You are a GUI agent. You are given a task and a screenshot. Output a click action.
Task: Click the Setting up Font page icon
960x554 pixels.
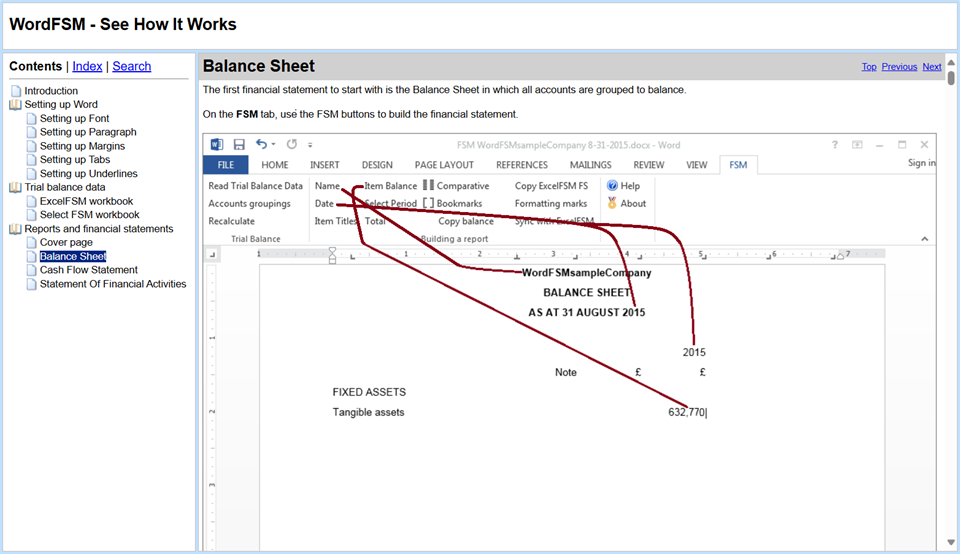click(x=31, y=118)
